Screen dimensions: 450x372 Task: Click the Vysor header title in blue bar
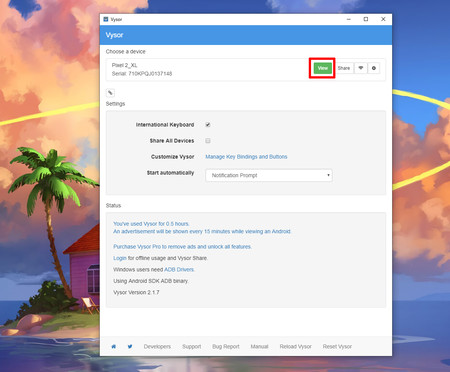click(x=114, y=35)
